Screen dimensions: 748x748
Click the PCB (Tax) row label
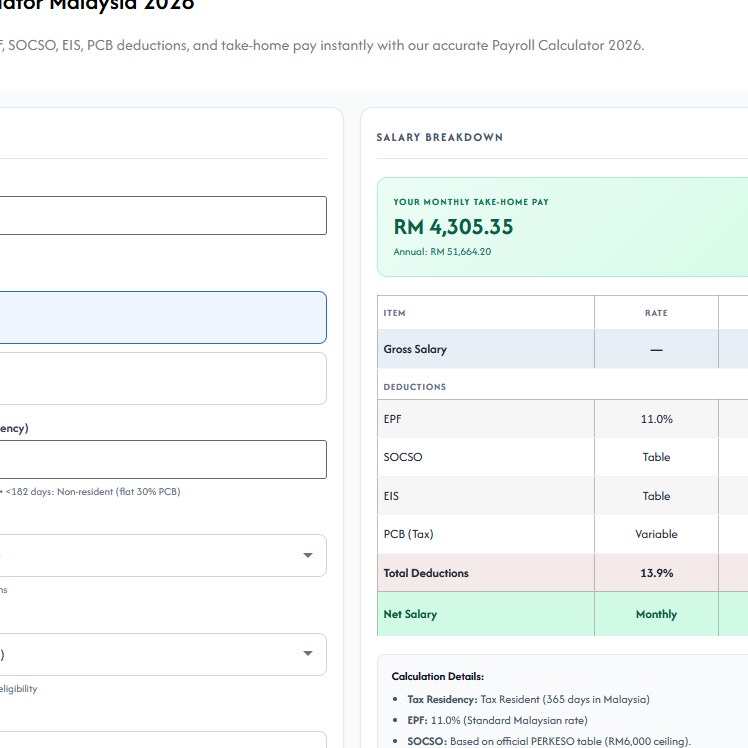click(408, 534)
